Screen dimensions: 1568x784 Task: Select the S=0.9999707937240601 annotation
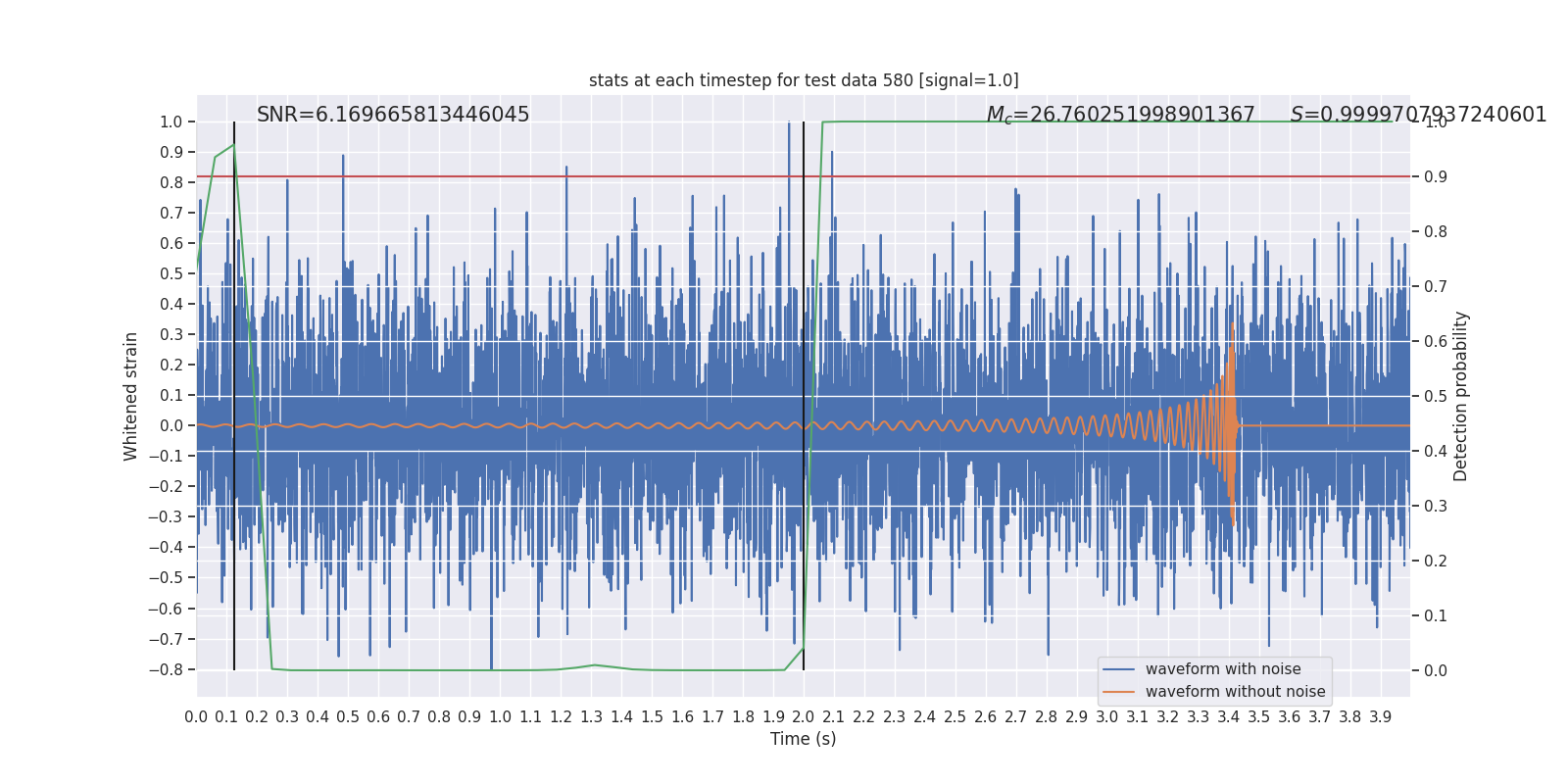point(1418,115)
